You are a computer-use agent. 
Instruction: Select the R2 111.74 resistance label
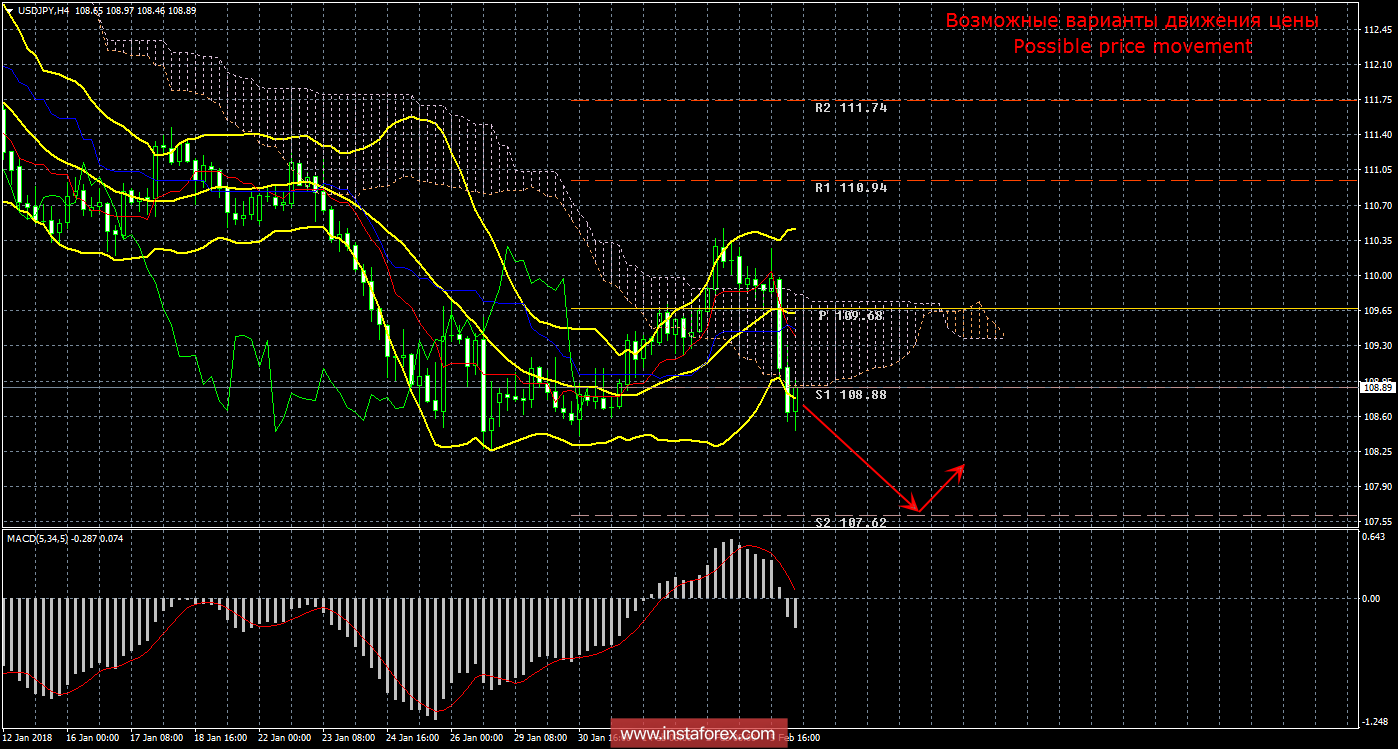click(850, 108)
